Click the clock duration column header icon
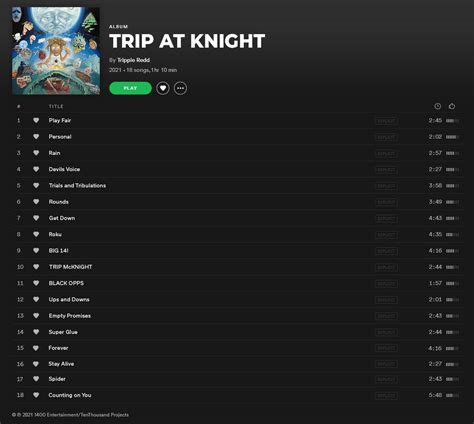 pos(438,106)
